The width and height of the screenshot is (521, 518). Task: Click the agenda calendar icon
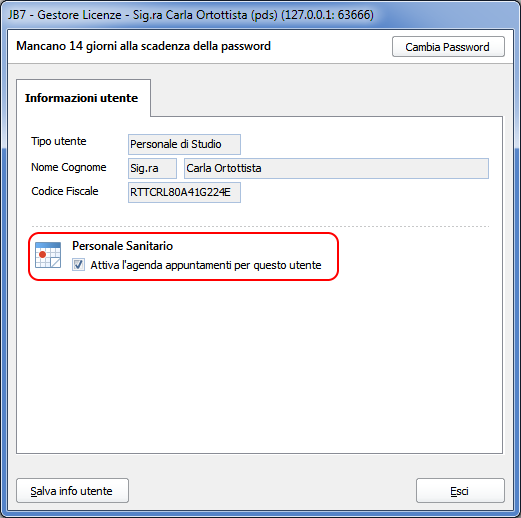[x=48, y=255]
